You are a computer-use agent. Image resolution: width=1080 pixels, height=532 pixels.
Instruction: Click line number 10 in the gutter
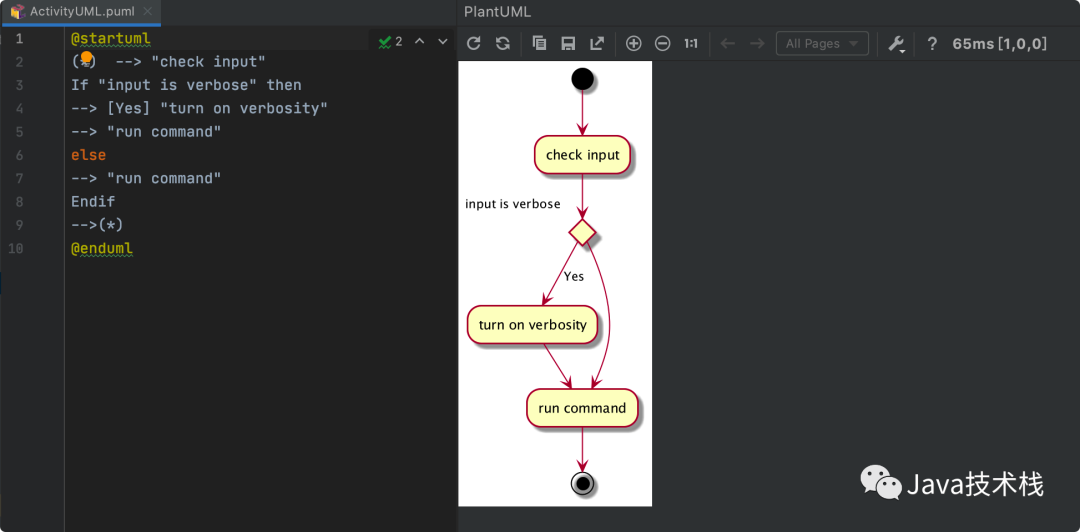tap(15, 248)
